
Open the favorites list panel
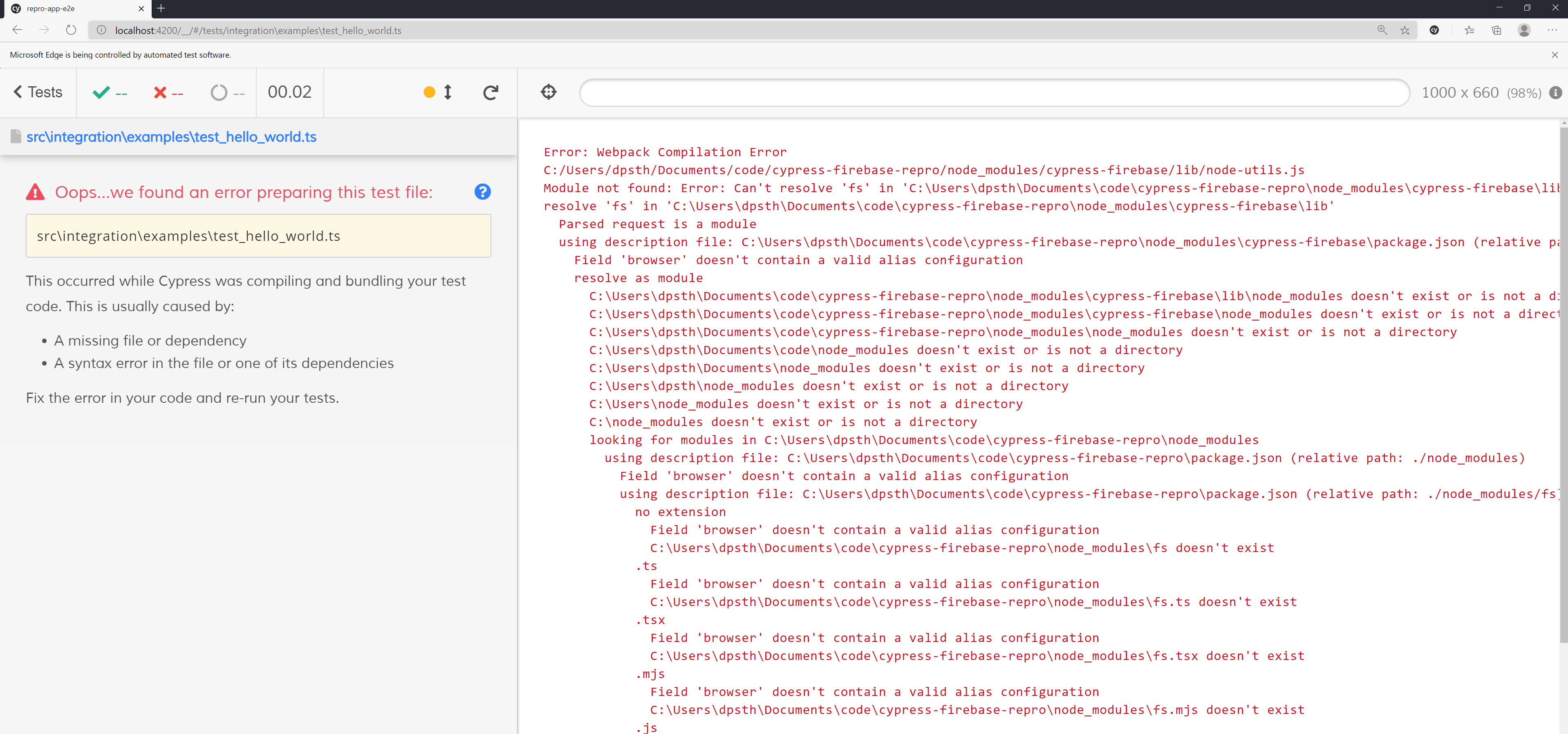coord(1469,30)
